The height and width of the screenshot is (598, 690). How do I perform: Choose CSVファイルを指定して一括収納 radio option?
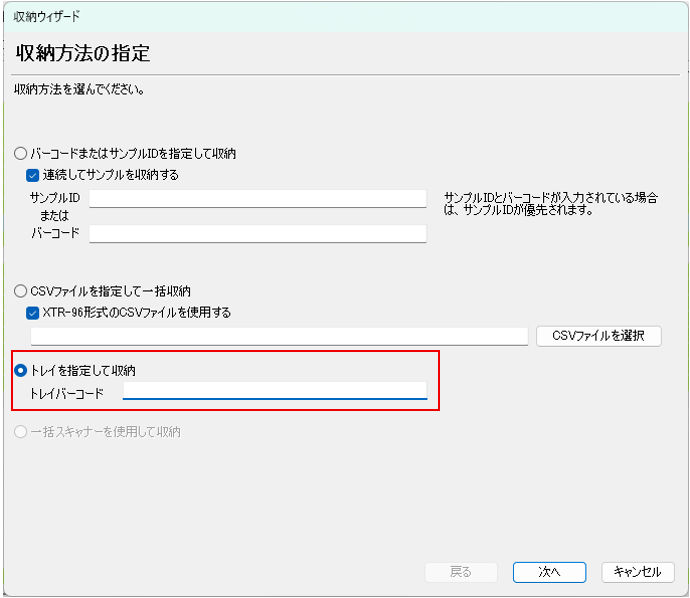(22, 292)
